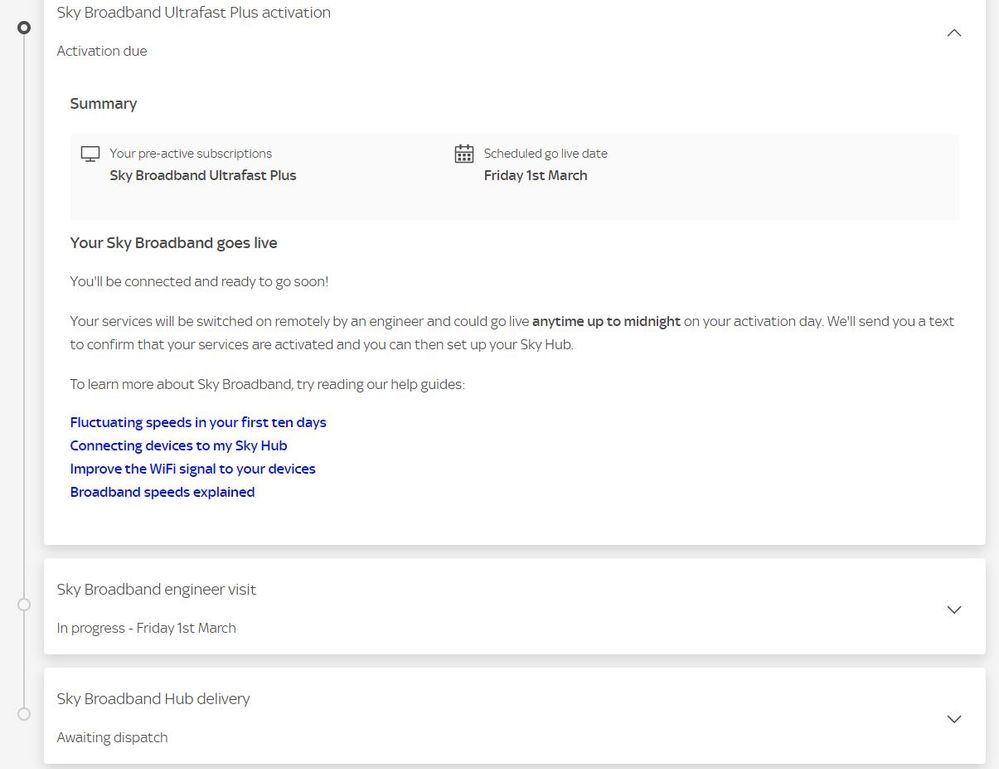Select the active timeline marker for Ultrafast Plus activation

[25, 28]
